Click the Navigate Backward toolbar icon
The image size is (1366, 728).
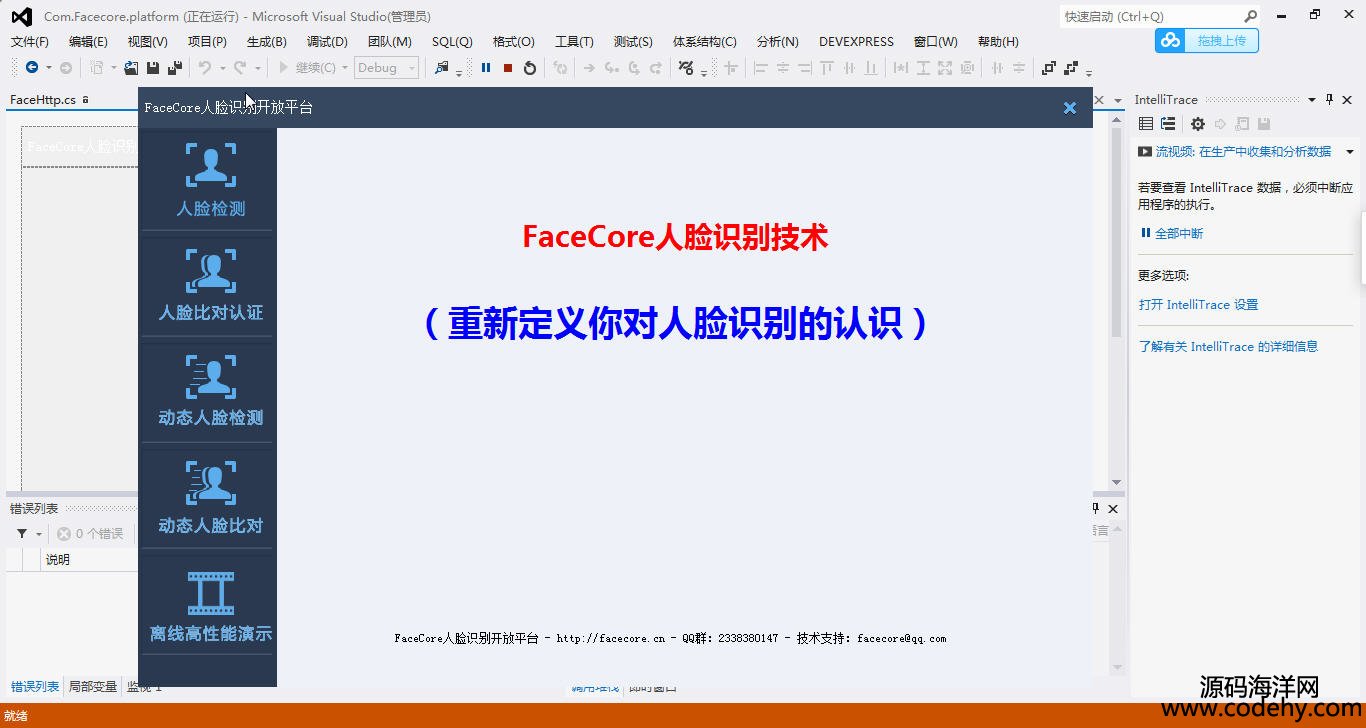[32, 68]
